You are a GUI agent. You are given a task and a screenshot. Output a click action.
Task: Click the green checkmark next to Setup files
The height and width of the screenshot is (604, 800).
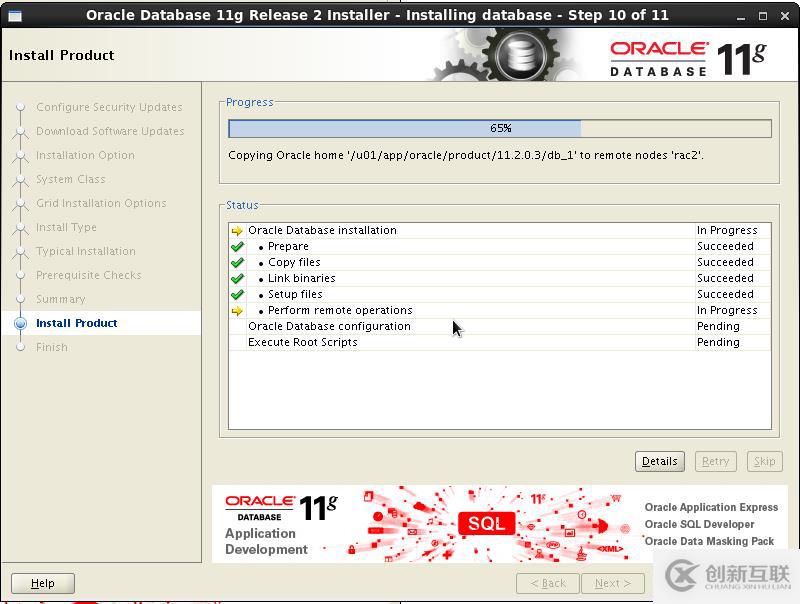click(237, 295)
